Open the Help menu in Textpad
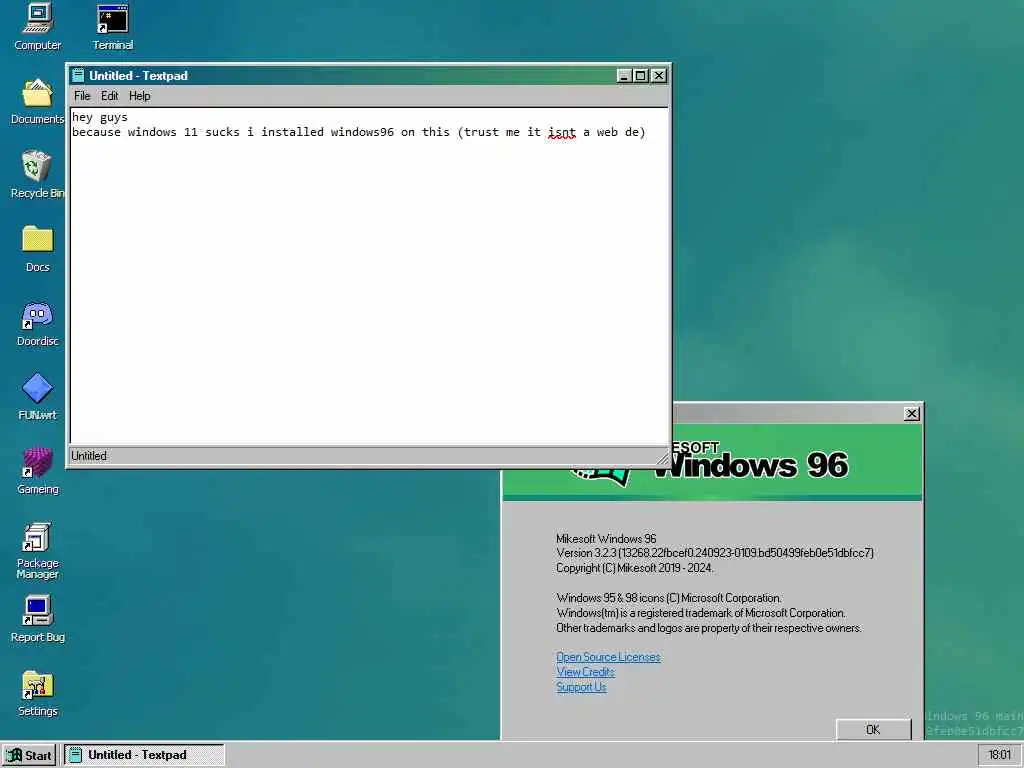Screen dimensions: 1024x768 [139, 96]
